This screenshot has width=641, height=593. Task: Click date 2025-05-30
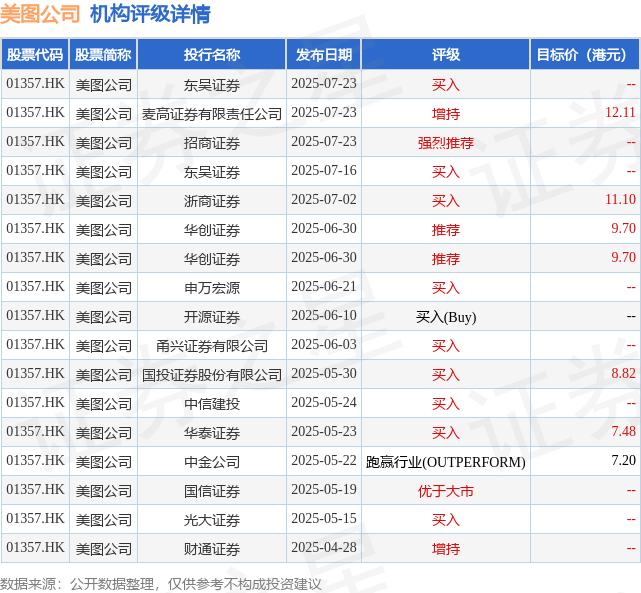click(x=324, y=374)
